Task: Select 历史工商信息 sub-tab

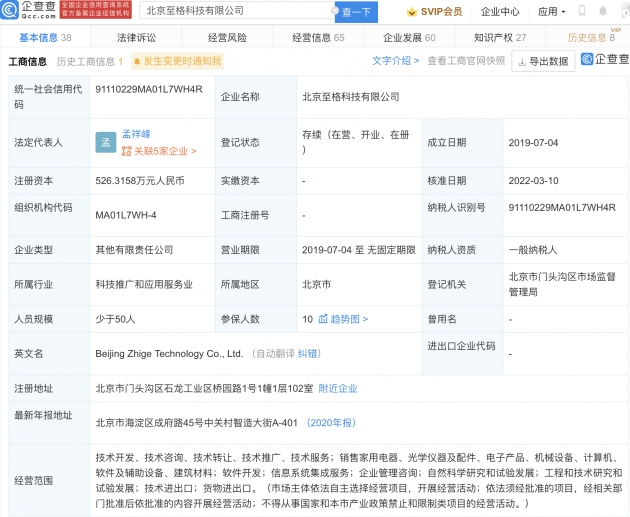Action: [x=90, y=61]
